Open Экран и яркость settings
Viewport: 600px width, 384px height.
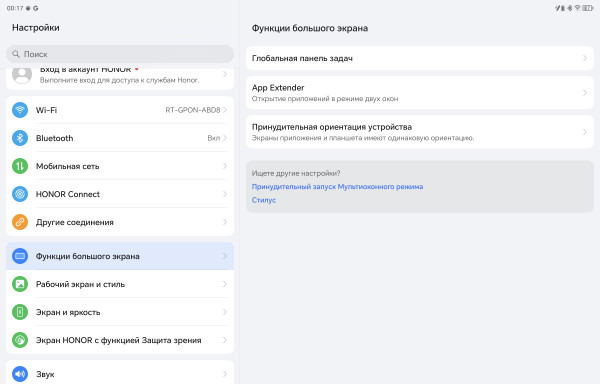(x=120, y=312)
